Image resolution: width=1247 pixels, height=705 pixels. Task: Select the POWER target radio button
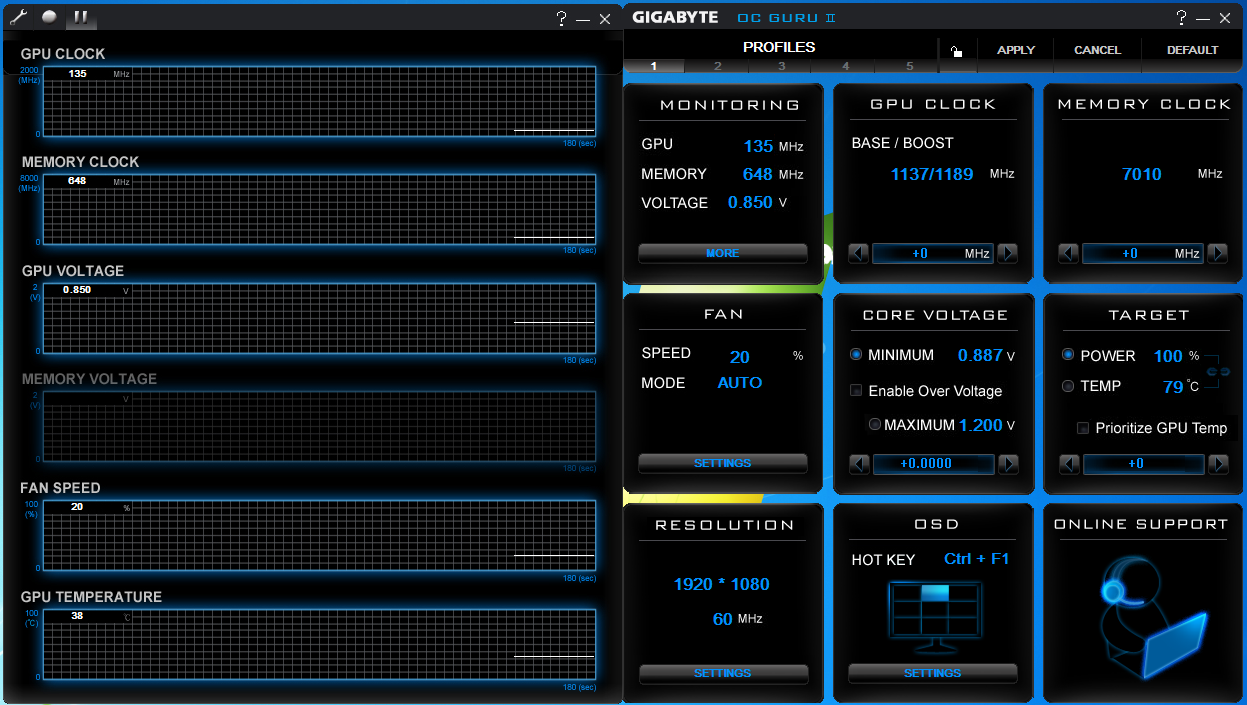(1068, 355)
